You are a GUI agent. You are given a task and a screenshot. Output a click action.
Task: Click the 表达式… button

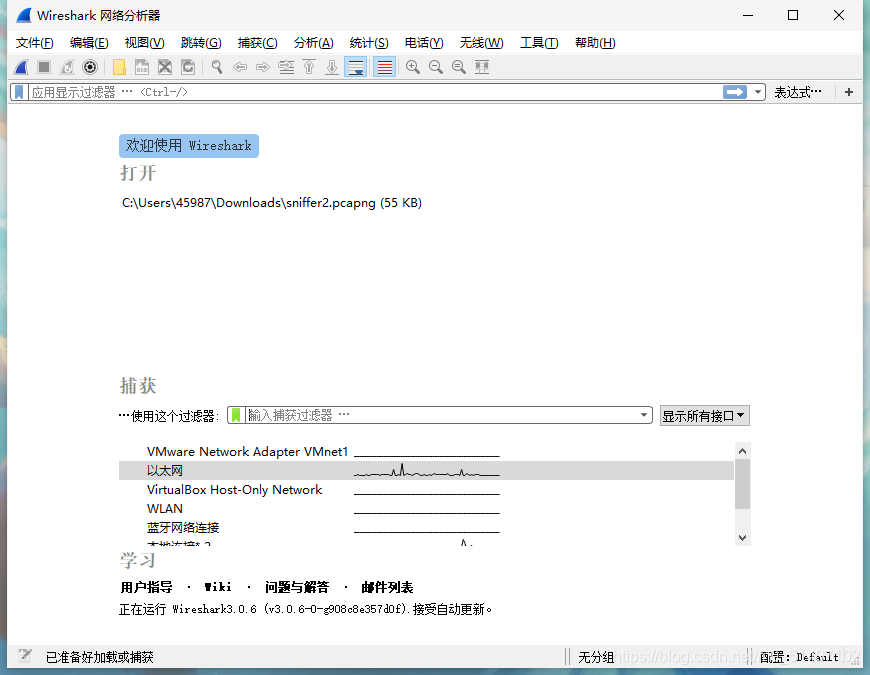click(x=798, y=92)
